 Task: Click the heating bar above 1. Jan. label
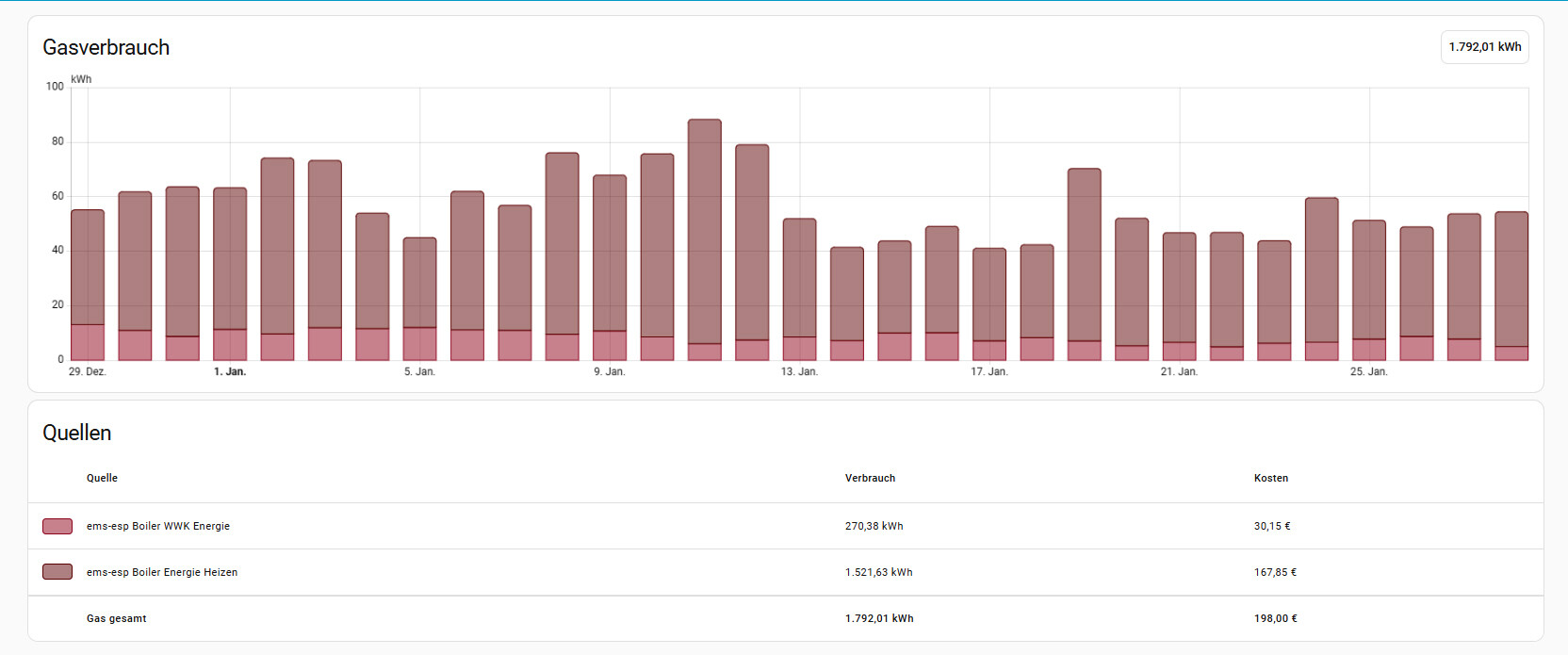(230, 259)
